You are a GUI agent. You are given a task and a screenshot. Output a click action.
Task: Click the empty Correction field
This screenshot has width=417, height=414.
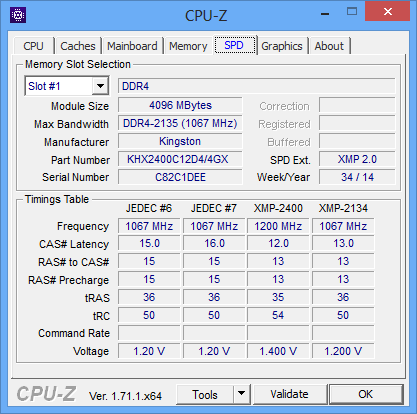click(357, 105)
